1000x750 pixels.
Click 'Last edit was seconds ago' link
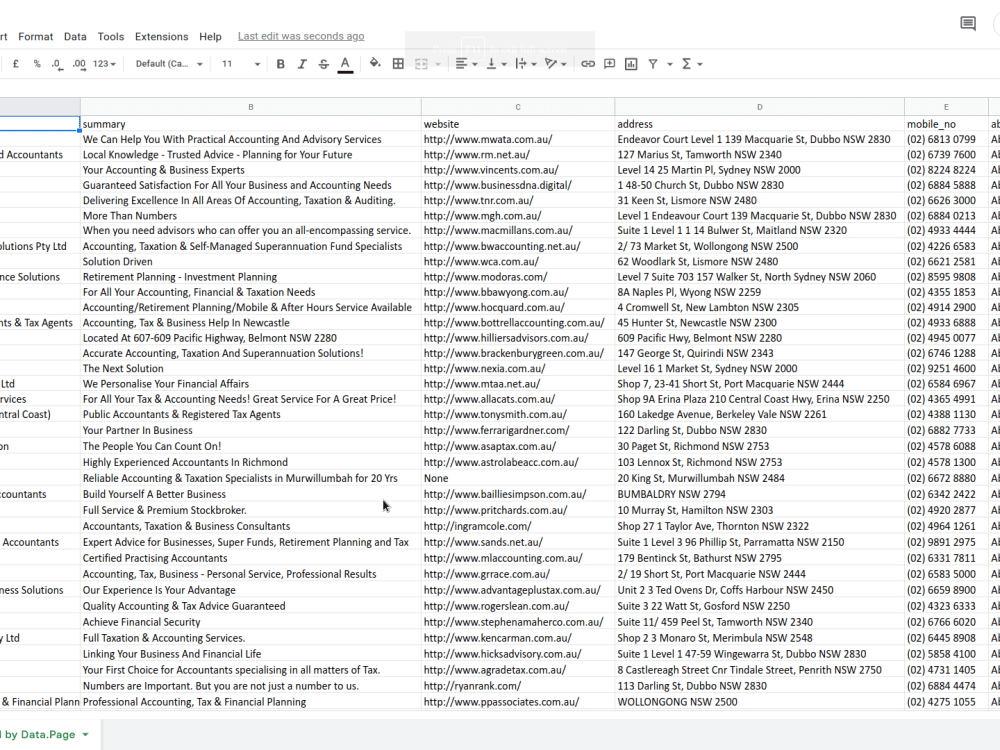(x=301, y=36)
